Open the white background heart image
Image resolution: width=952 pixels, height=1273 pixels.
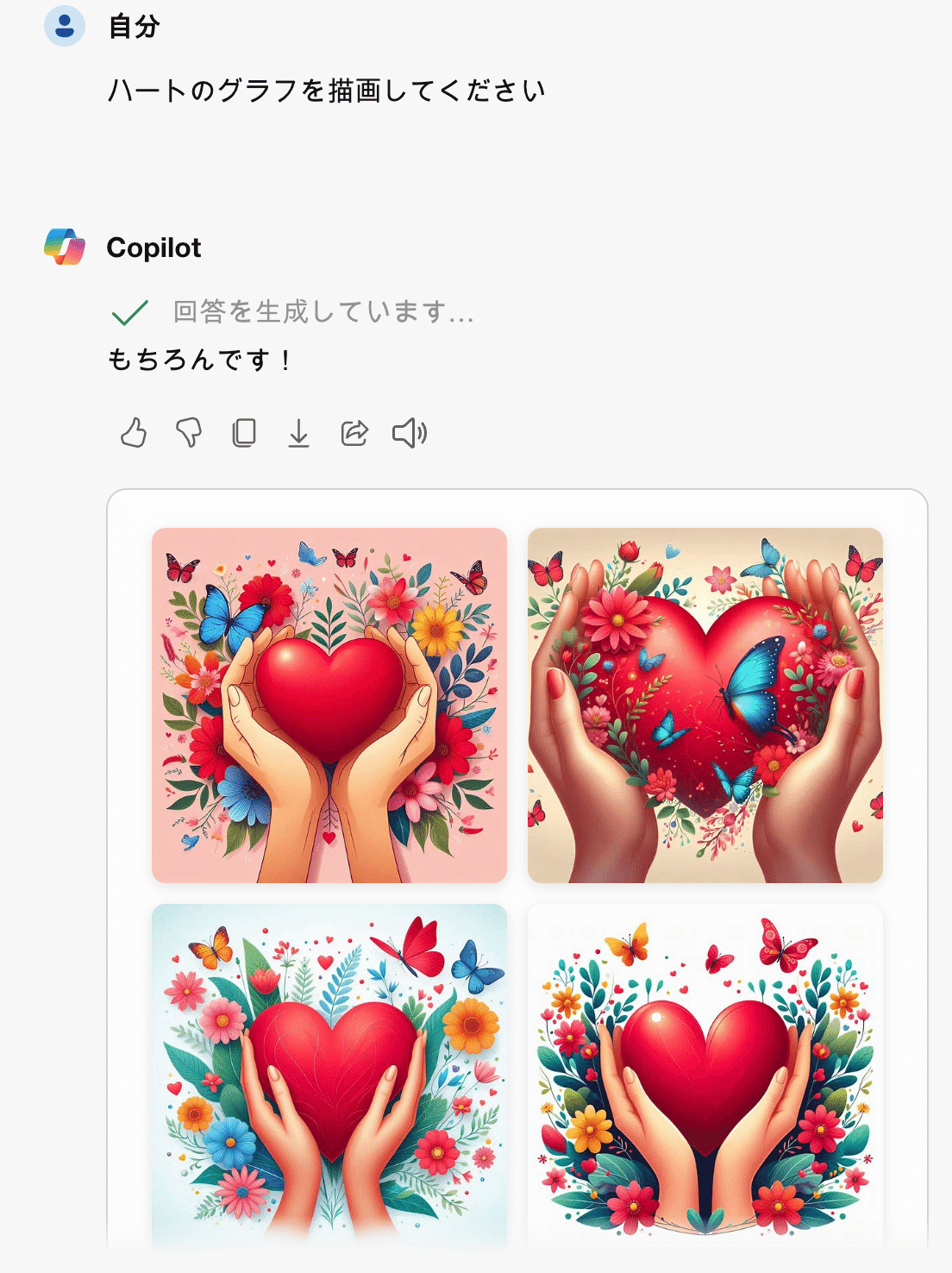(x=705, y=1075)
